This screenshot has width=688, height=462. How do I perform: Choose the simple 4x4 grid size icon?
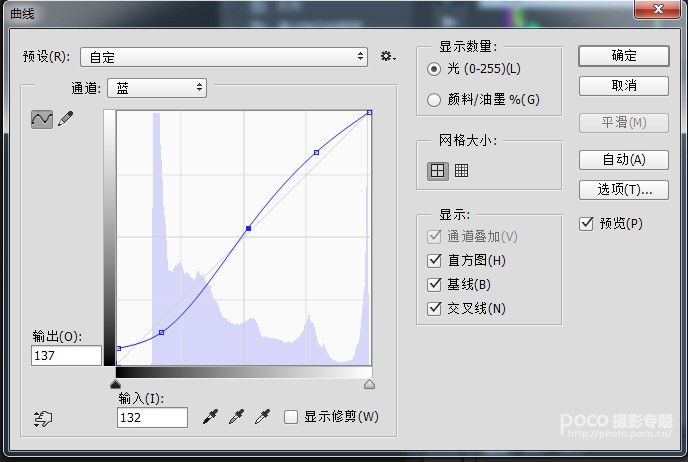point(437,170)
